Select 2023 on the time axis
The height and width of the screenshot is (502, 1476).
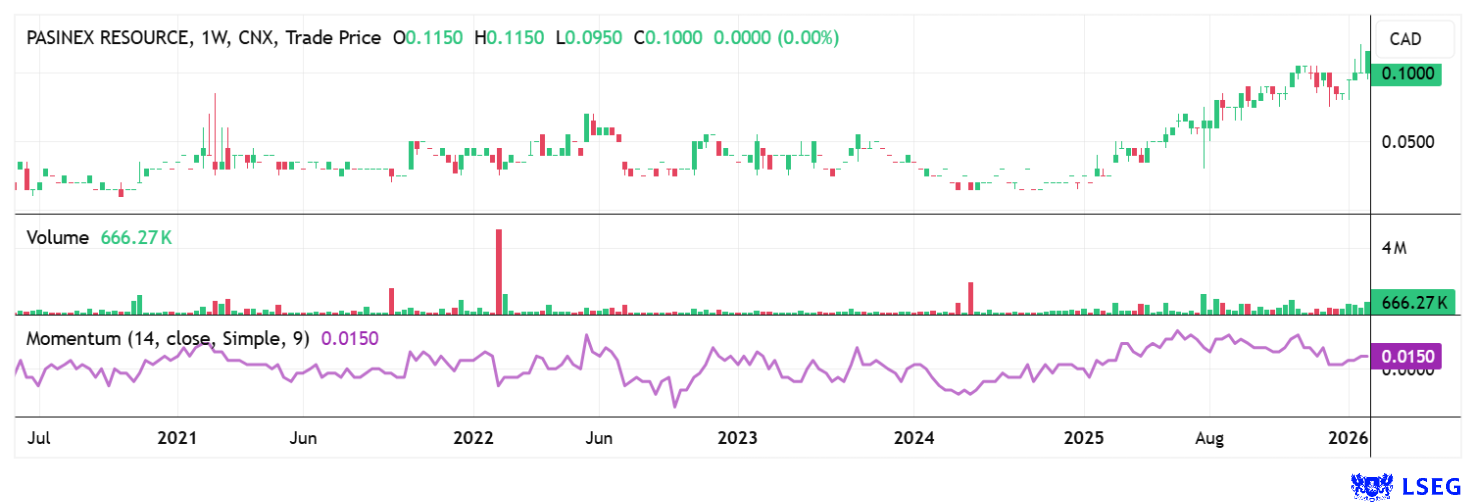738,438
